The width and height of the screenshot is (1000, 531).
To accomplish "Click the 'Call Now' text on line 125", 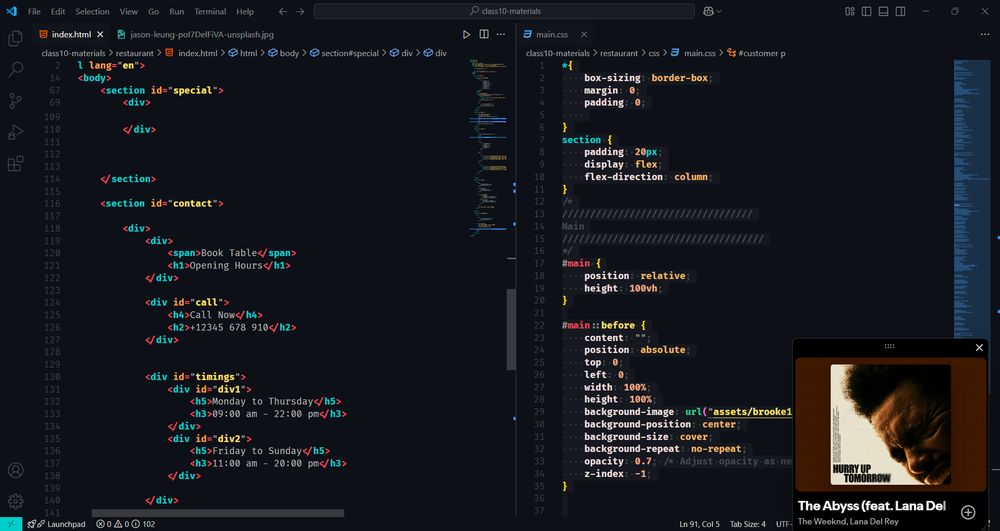I will 212,315.
